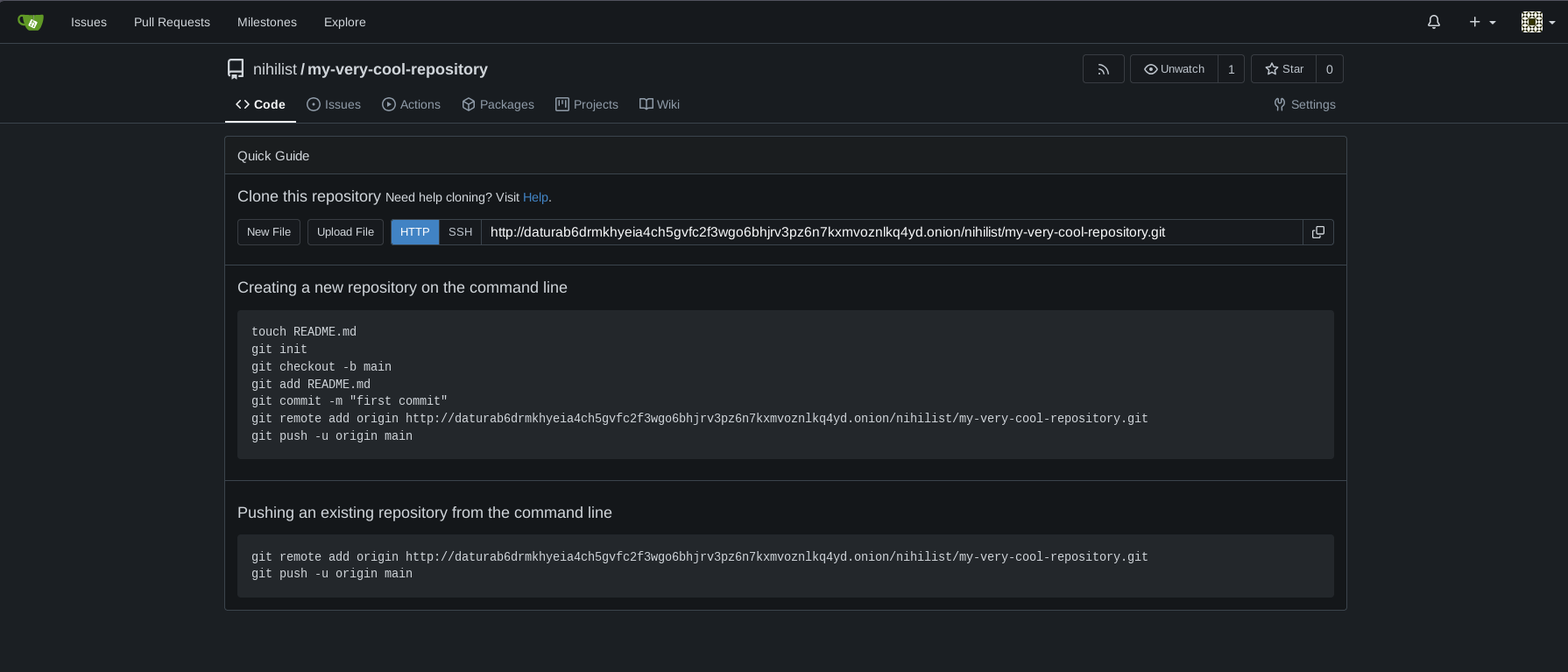Open the user avatar menu
This screenshot has height=672, width=1568.
click(x=1537, y=22)
